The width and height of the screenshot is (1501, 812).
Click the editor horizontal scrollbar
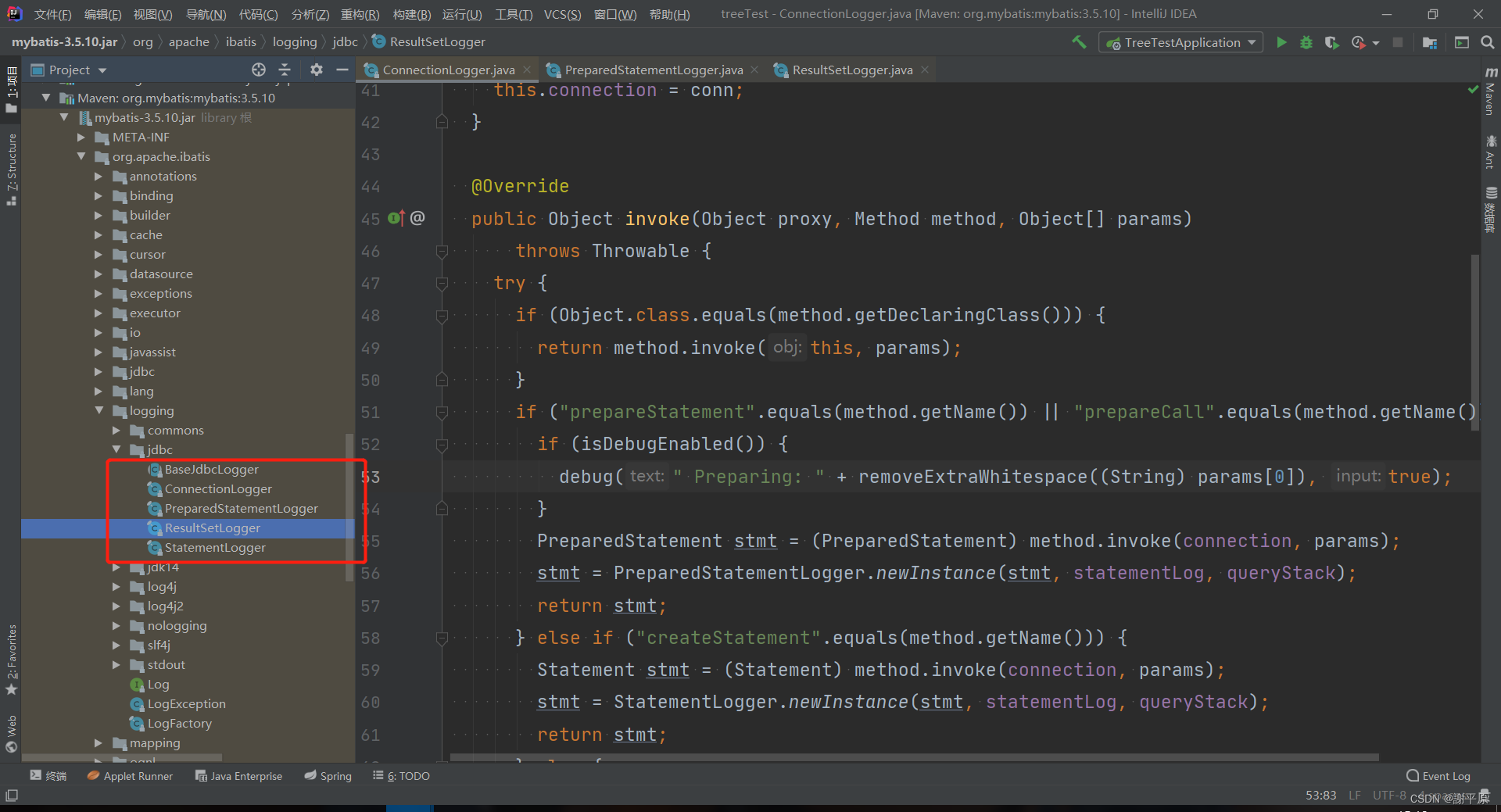point(915,757)
